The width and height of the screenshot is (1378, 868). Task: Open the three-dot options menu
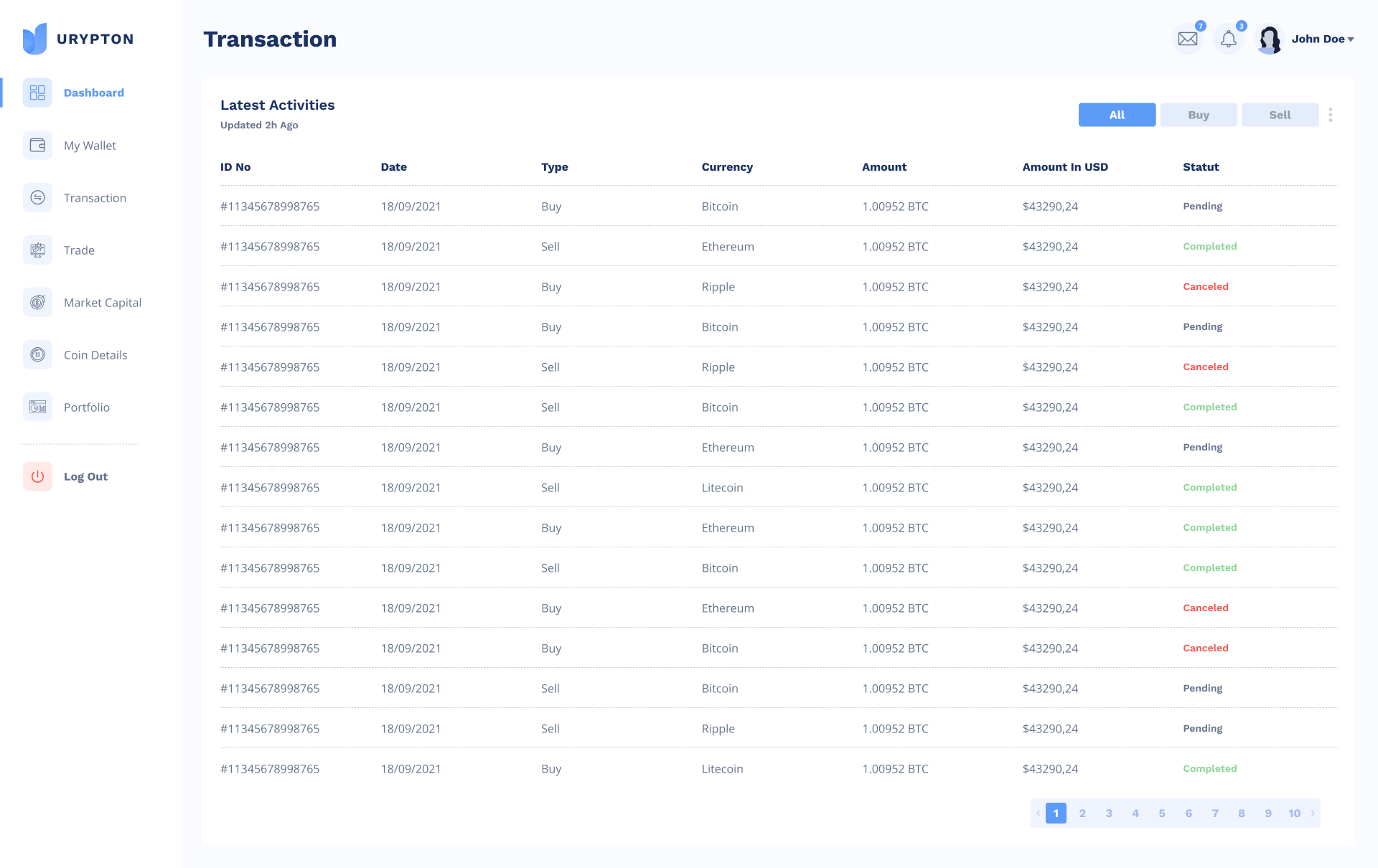(1330, 115)
